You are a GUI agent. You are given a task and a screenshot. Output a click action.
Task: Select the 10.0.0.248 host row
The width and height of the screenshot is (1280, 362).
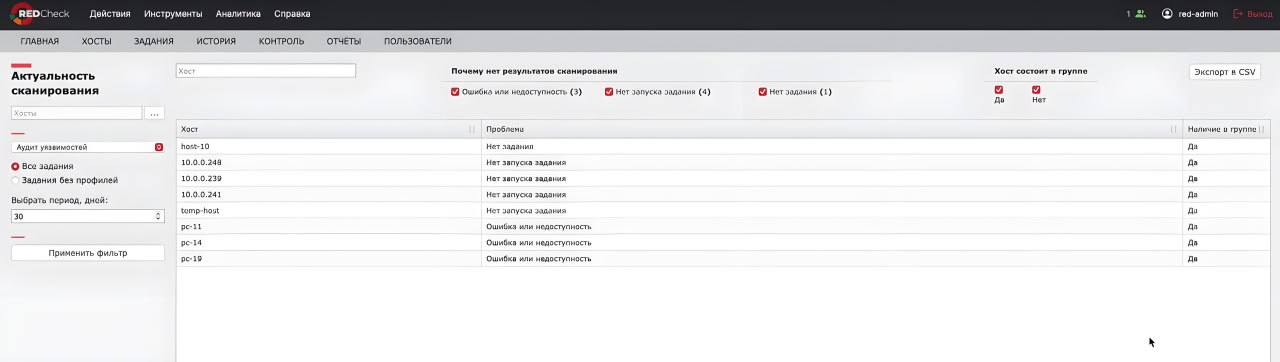[x=724, y=162]
